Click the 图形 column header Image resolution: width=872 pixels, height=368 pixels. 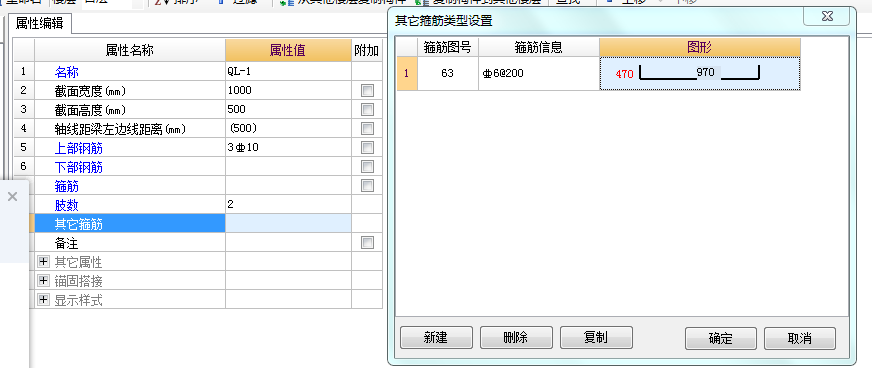tap(700, 47)
